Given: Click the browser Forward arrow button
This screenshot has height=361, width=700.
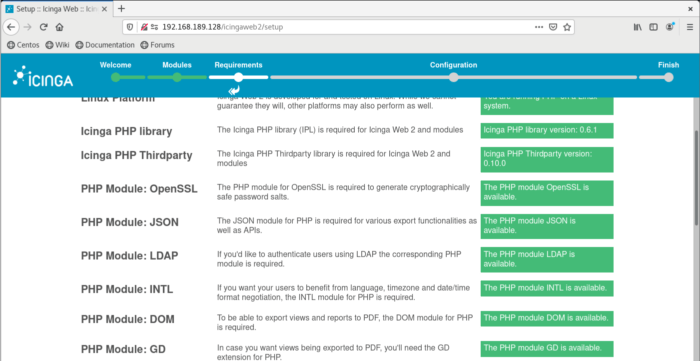Looking at the screenshot, I should (28, 27).
